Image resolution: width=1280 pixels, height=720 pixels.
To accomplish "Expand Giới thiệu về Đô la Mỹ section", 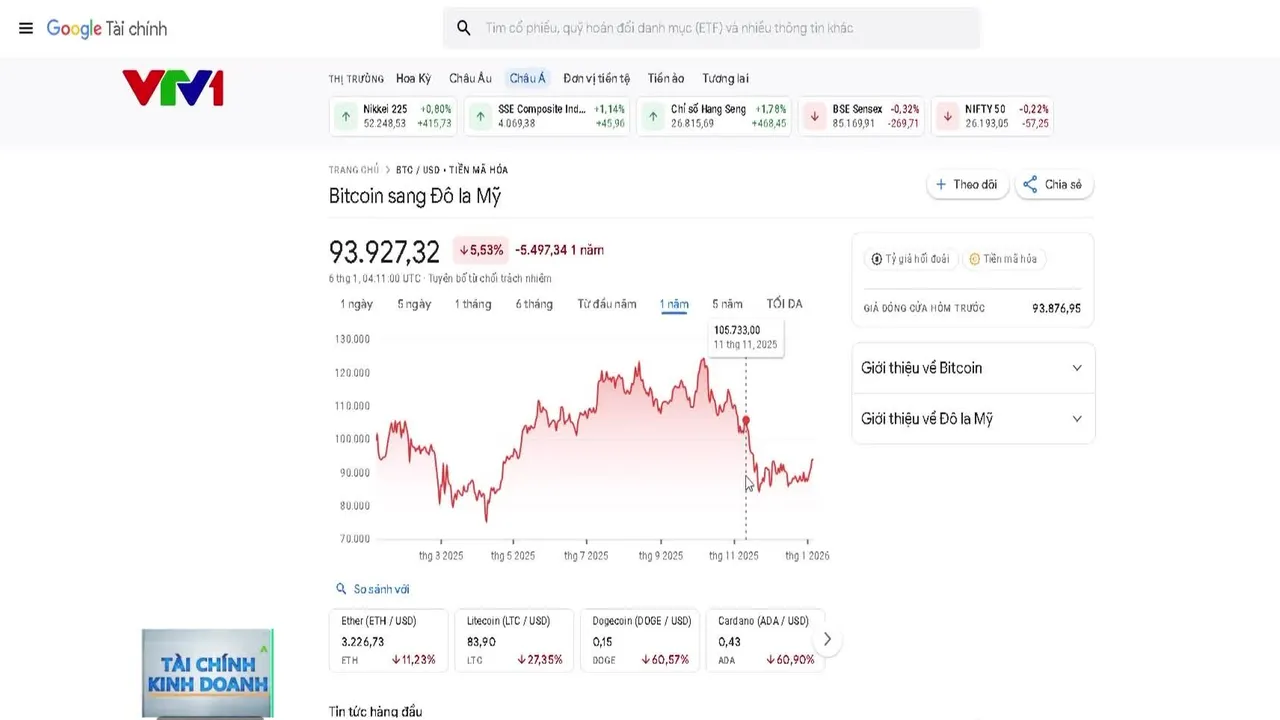I will point(972,419).
